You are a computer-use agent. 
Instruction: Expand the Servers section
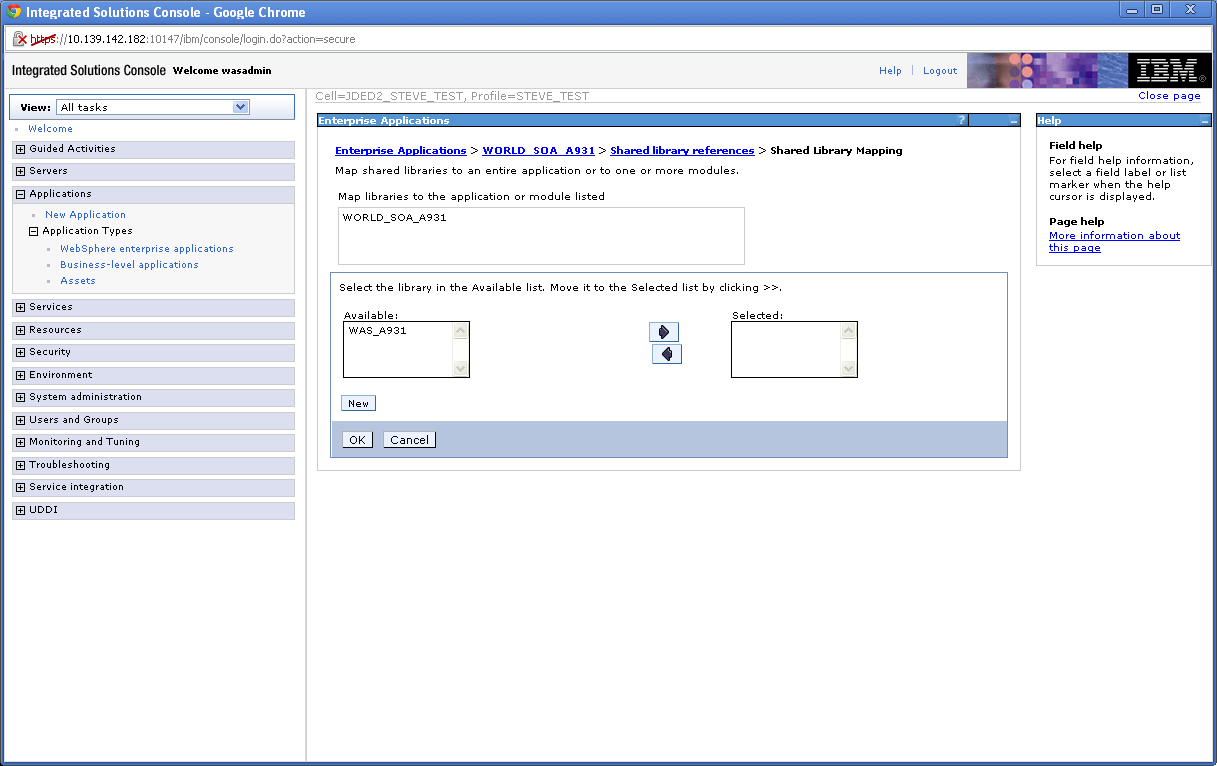pos(20,171)
